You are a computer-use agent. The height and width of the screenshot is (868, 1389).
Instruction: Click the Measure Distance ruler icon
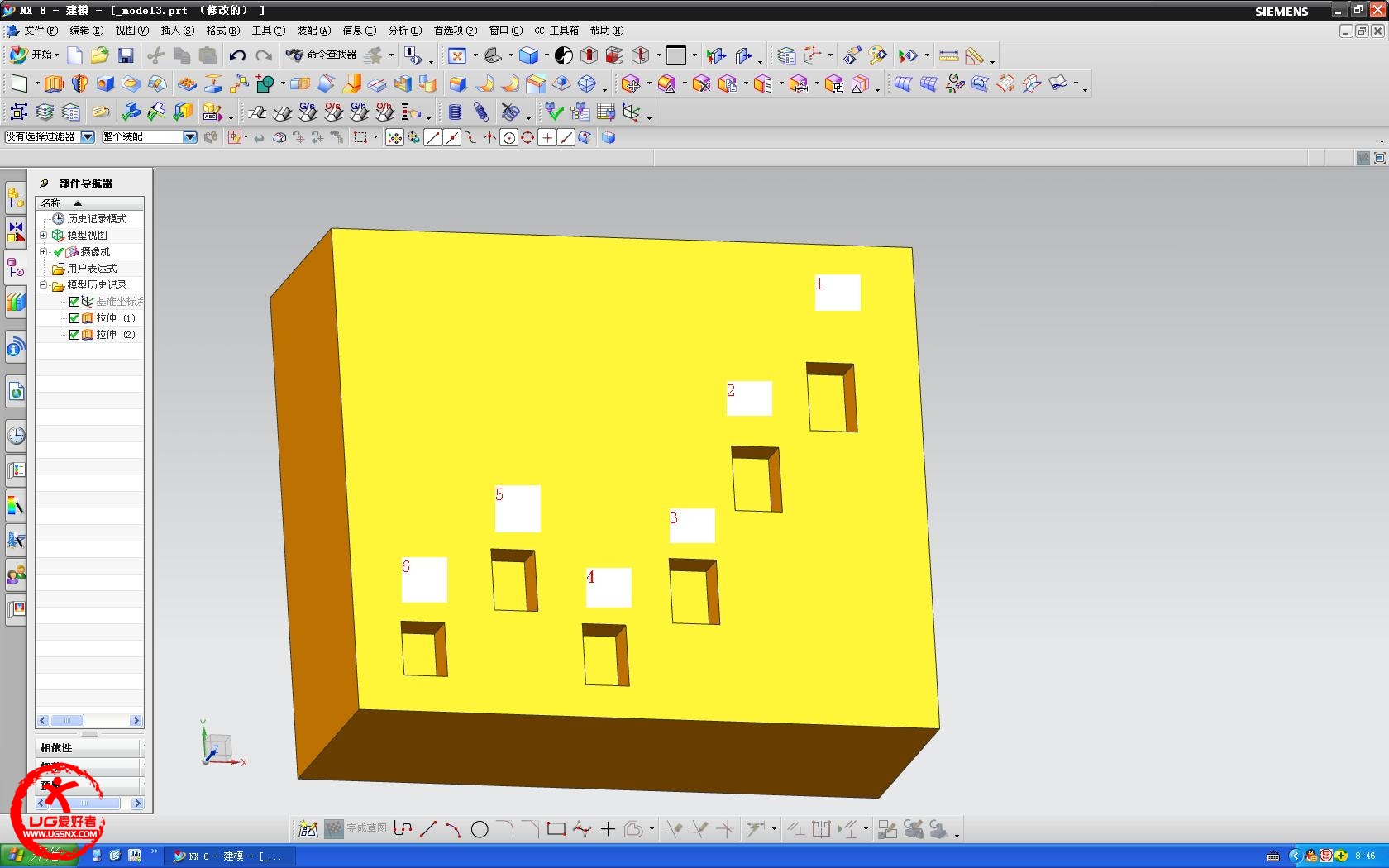[949, 55]
